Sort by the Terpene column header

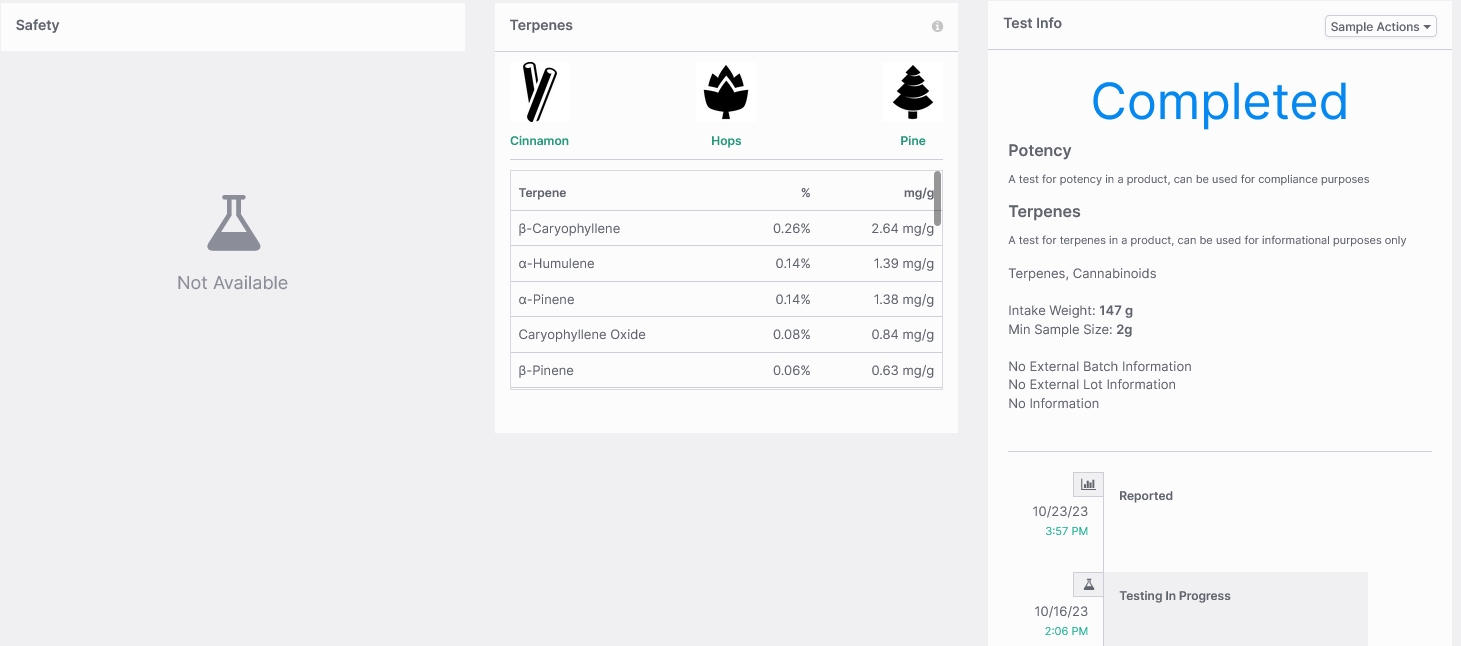542,193
